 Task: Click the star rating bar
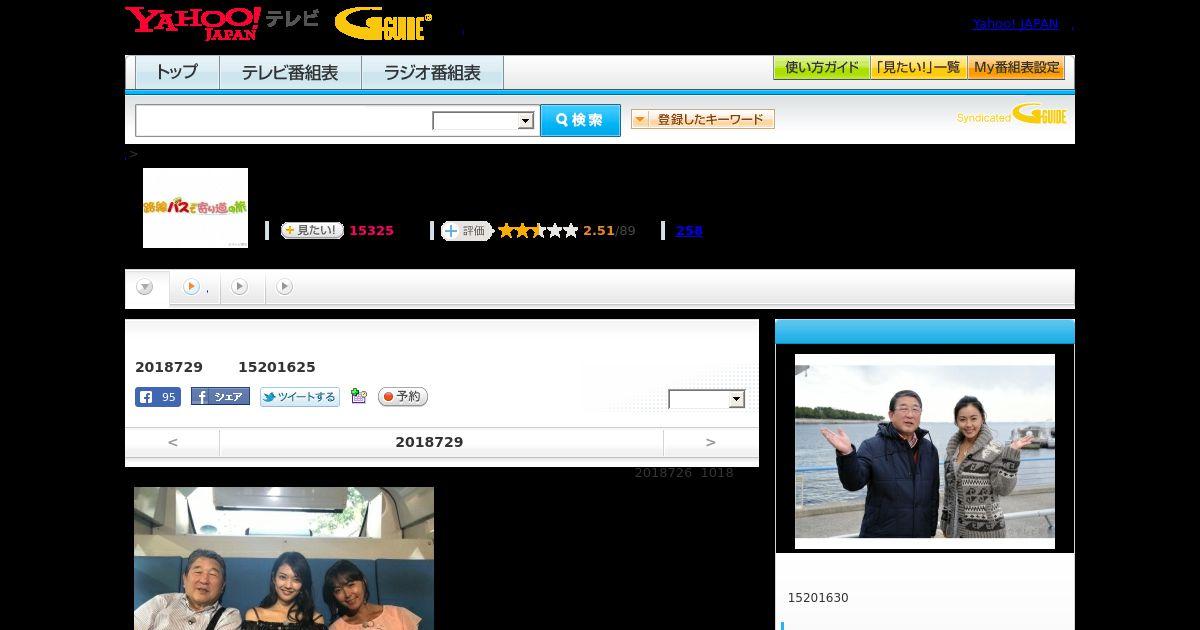(x=538, y=230)
